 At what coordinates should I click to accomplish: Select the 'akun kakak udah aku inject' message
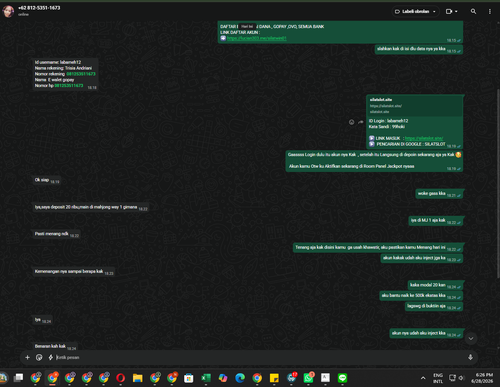[422, 258]
